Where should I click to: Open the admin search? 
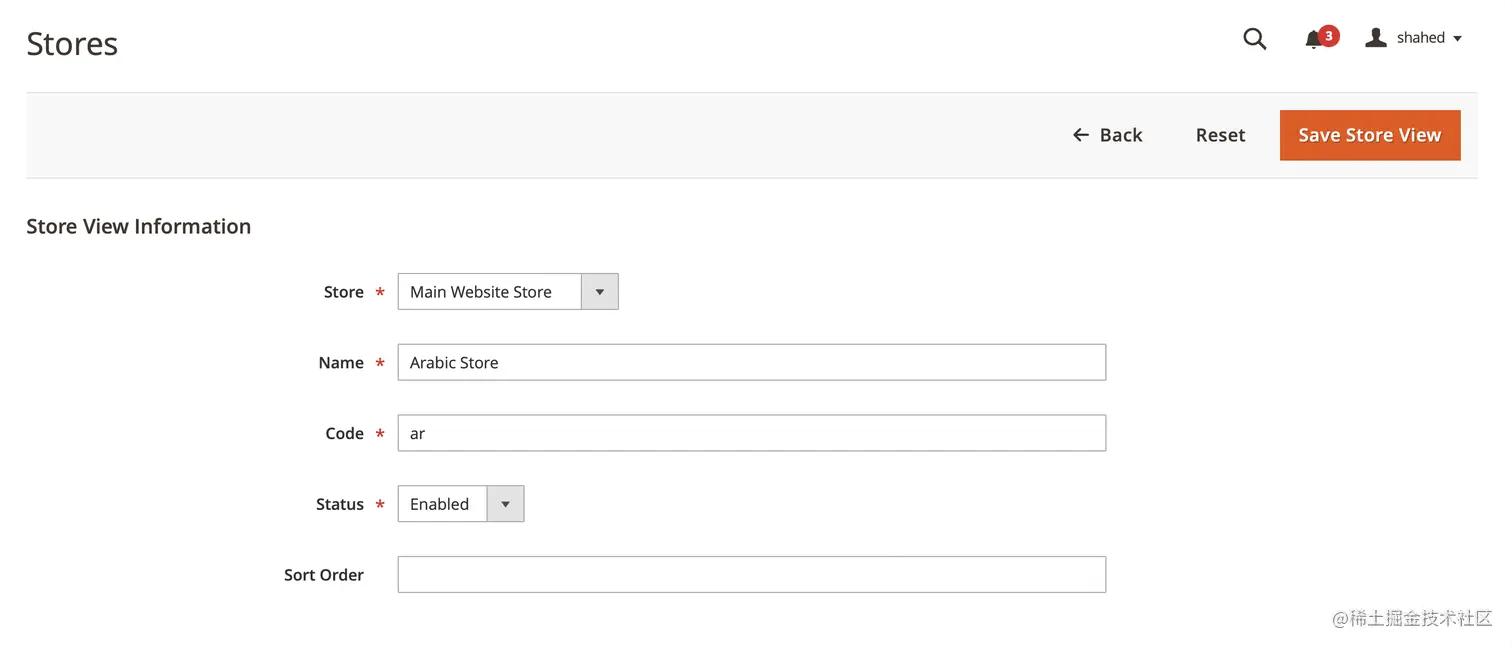(1254, 38)
